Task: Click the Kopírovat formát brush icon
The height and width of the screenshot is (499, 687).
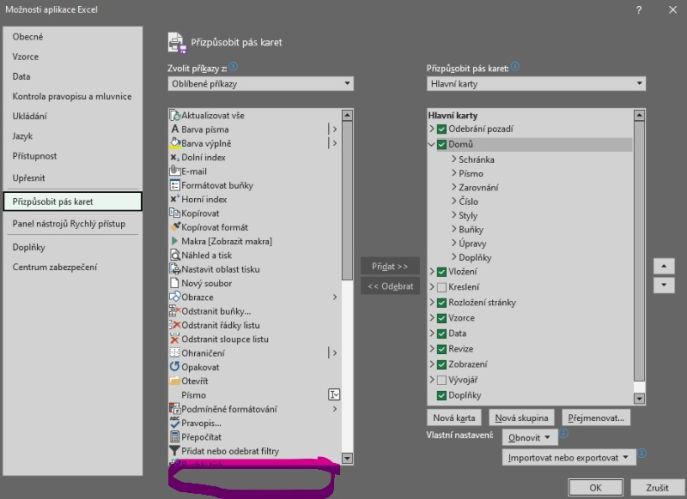Action: tap(175, 227)
